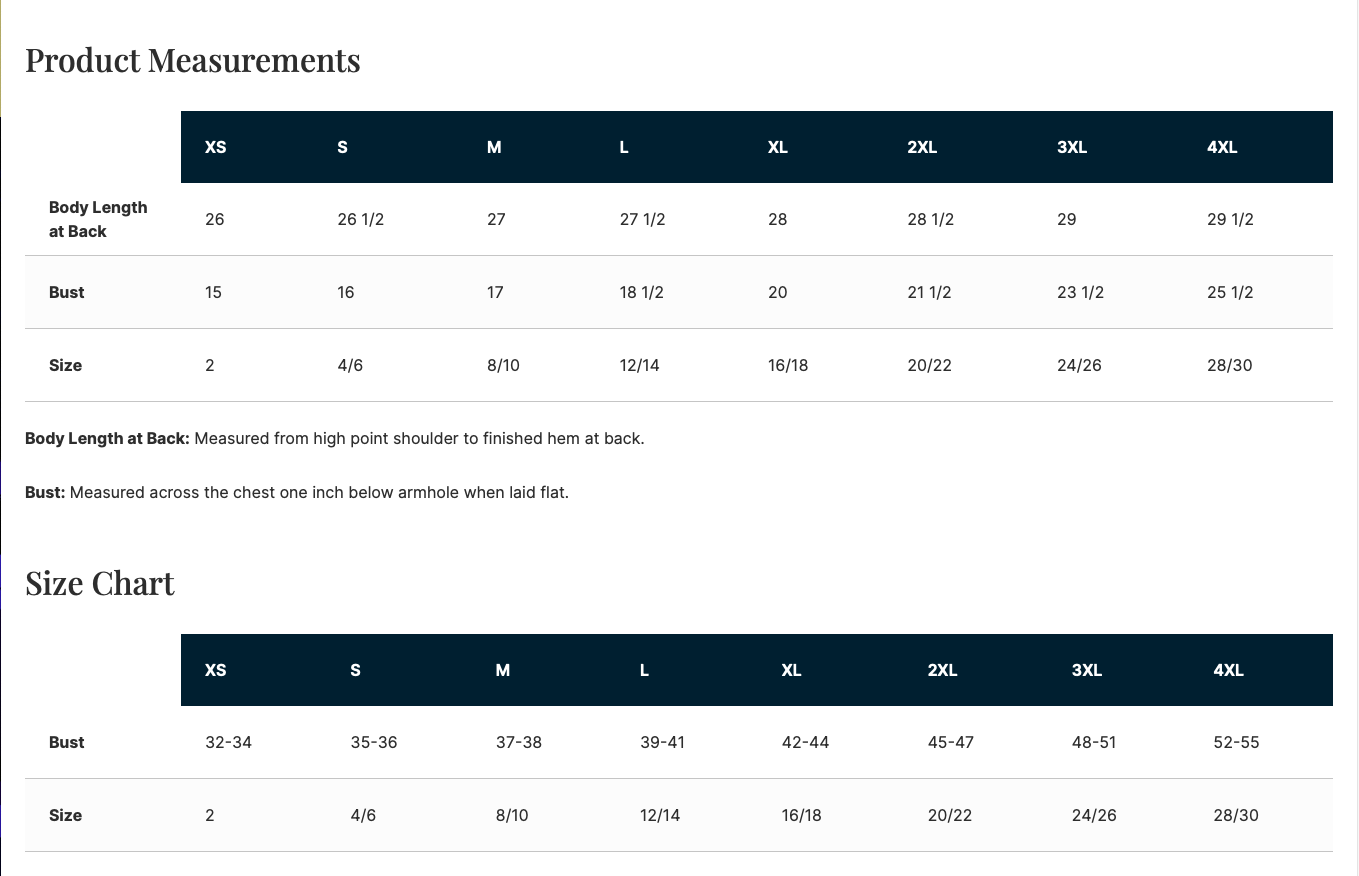Select the 25 1/2 bust value for 4XL
The width and height of the screenshot is (1359, 876).
click(x=1230, y=292)
